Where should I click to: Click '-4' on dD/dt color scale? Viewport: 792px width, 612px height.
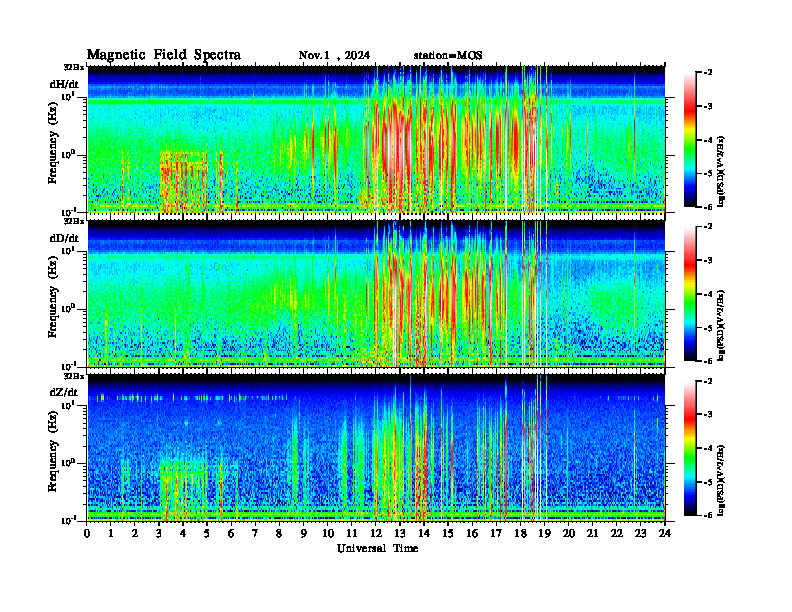coord(708,294)
